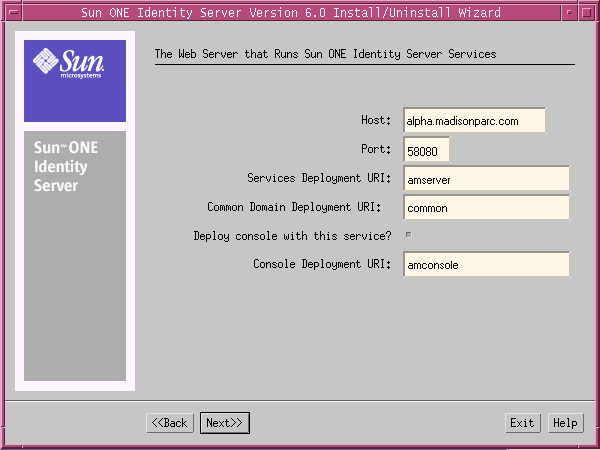Click the 'Console Deployment URI:' label
600x450 pixels.
(x=322, y=264)
